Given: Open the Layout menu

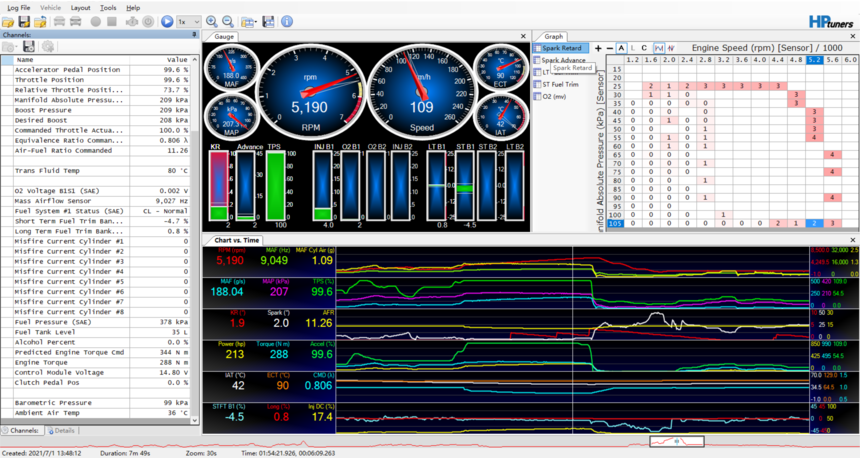Looking at the screenshot, I should click(81, 8).
